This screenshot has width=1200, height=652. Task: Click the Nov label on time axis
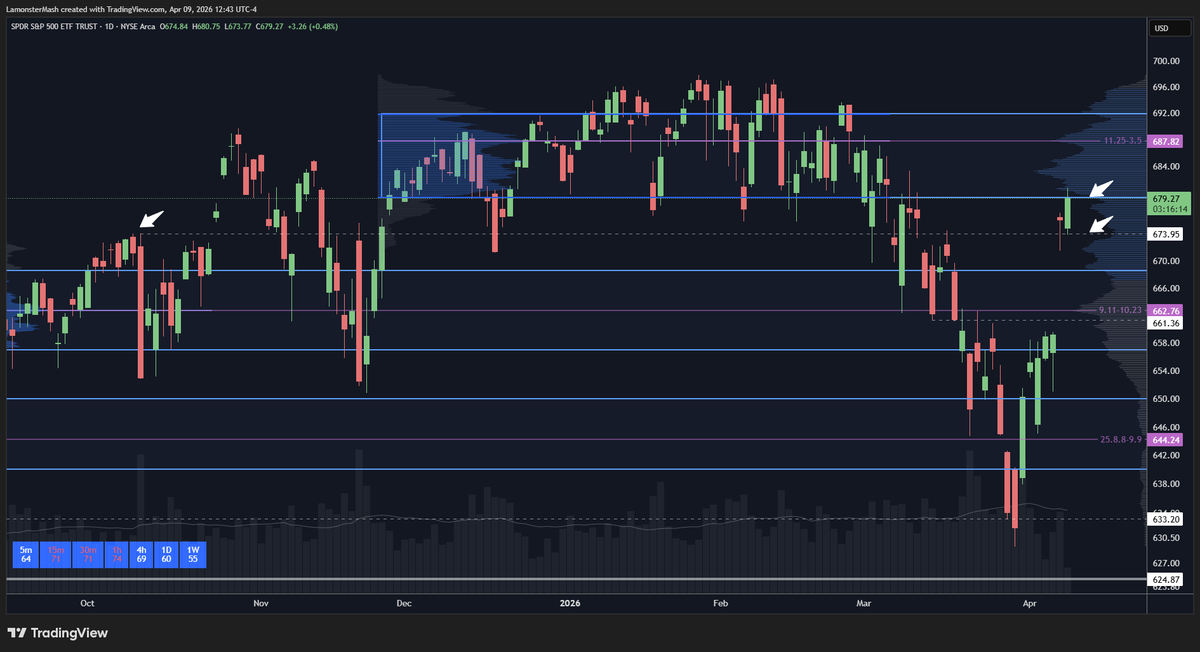point(261,604)
